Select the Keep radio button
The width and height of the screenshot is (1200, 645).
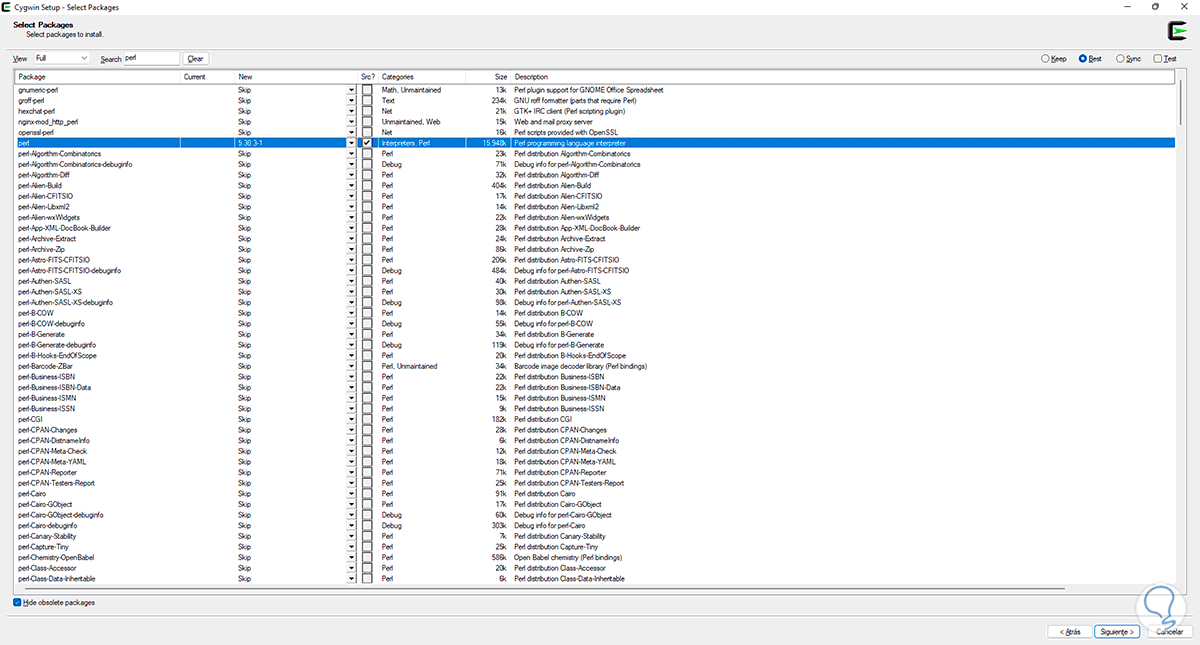(1055, 59)
